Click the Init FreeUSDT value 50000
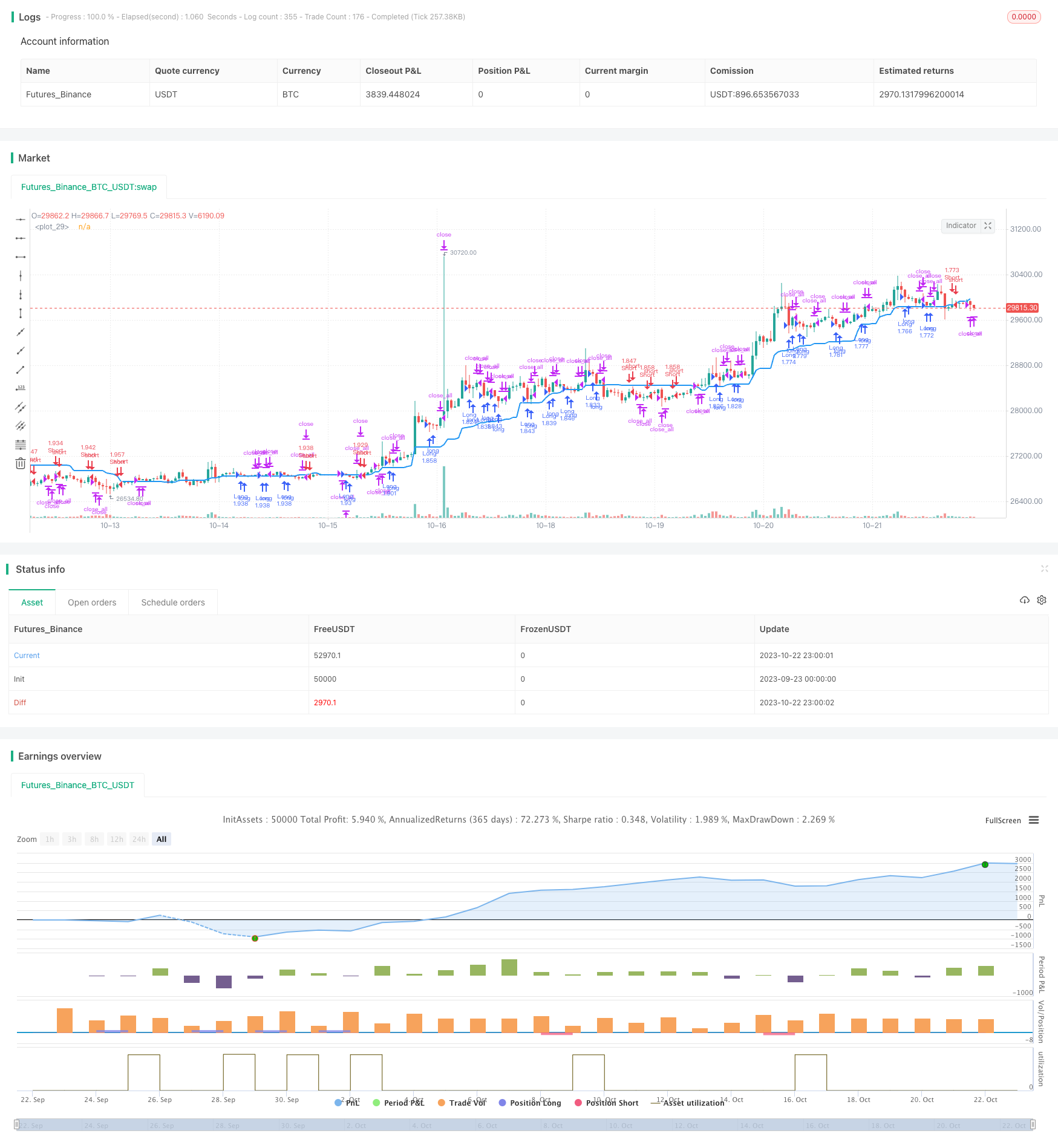 pyautogui.click(x=325, y=679)
